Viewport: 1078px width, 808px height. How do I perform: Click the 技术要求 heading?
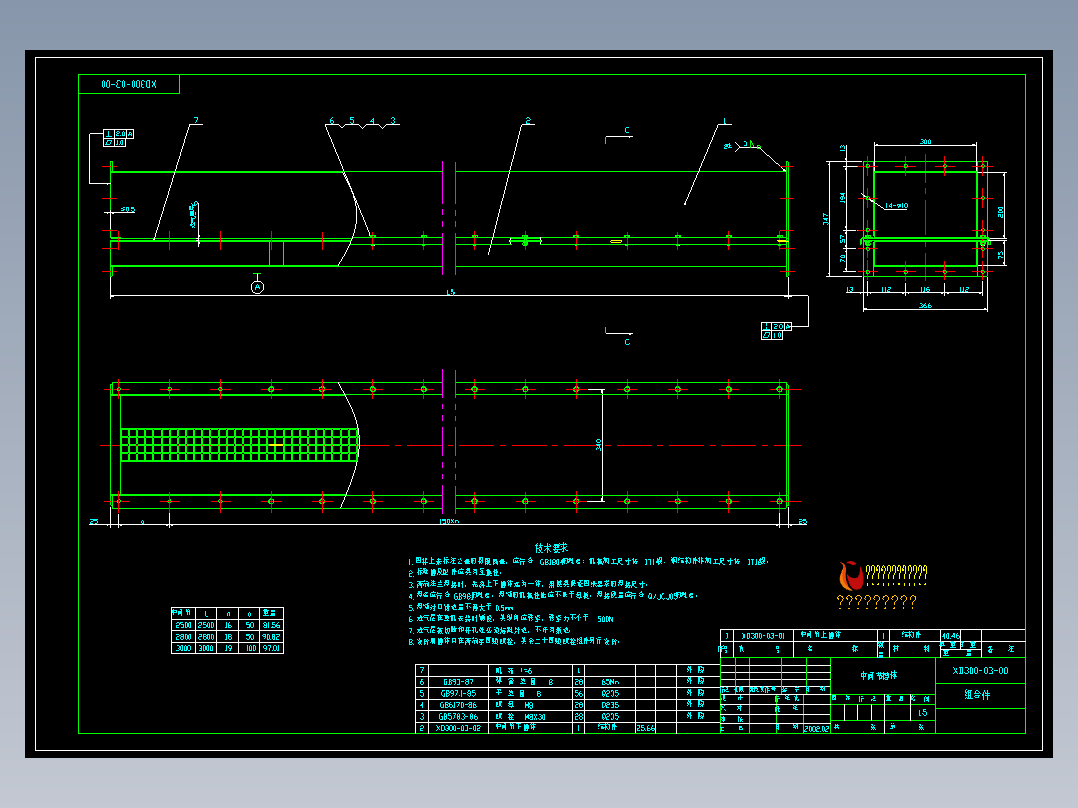(x=551, y=547)
